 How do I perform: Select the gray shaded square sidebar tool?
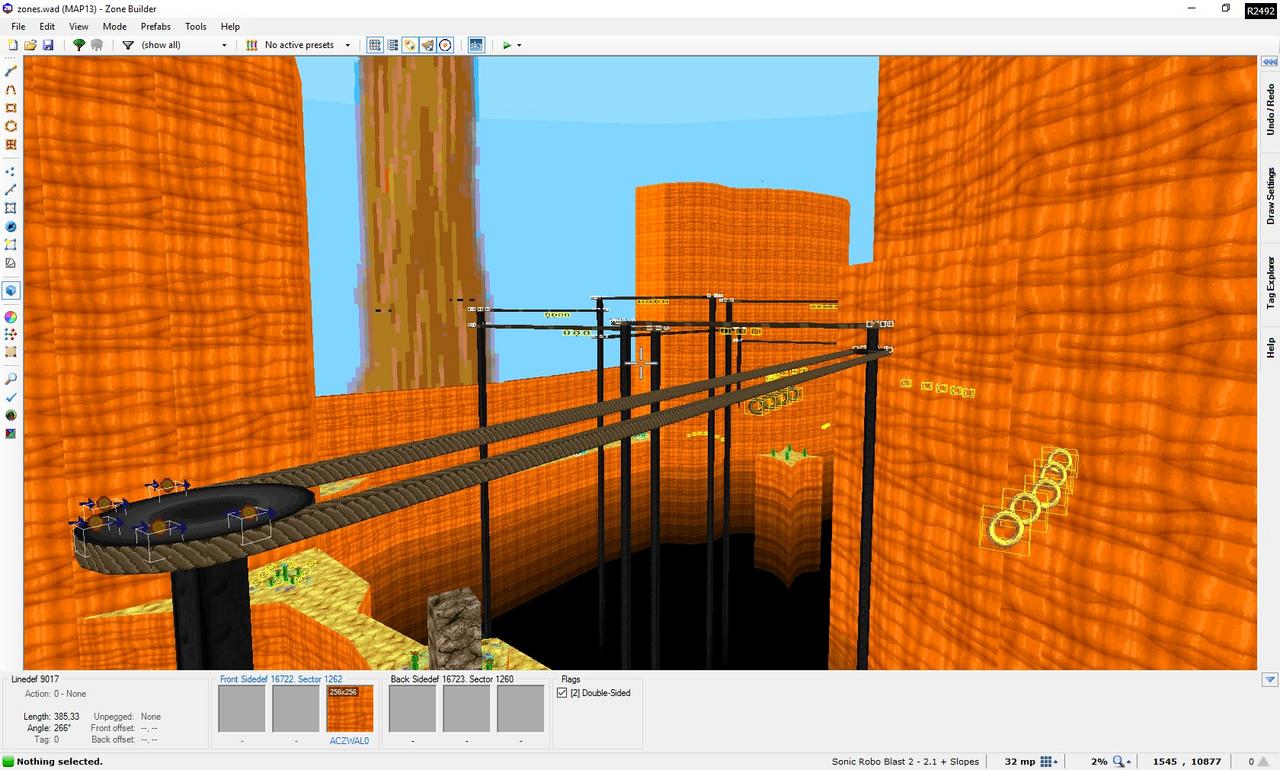click(11, 263)
